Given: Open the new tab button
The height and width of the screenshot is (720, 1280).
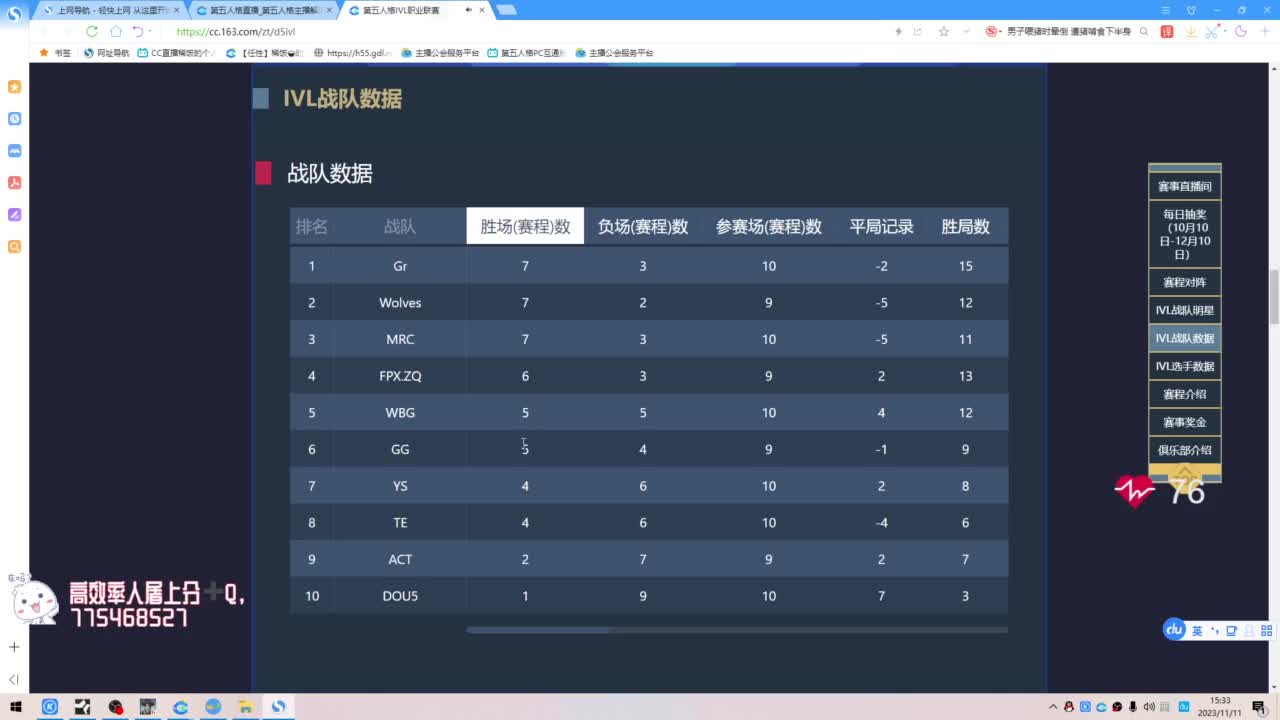Looking at the screenshot, I should click(506, 10).
